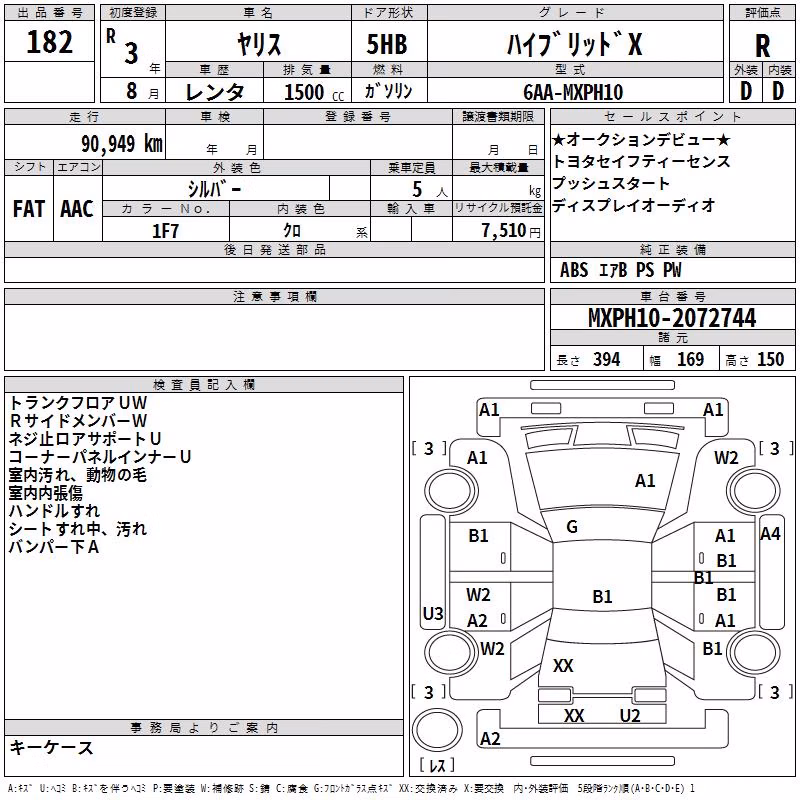800x800 pixels.
Task: Click the note シートすれ中、汚れ
Action: coord(78,529)
